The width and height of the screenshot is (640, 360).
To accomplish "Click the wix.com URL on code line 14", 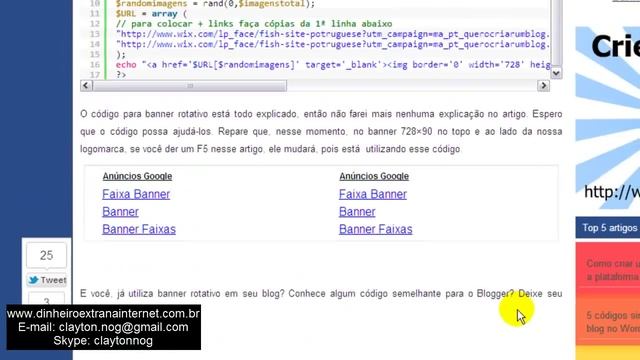I will (x=333, y=44).
